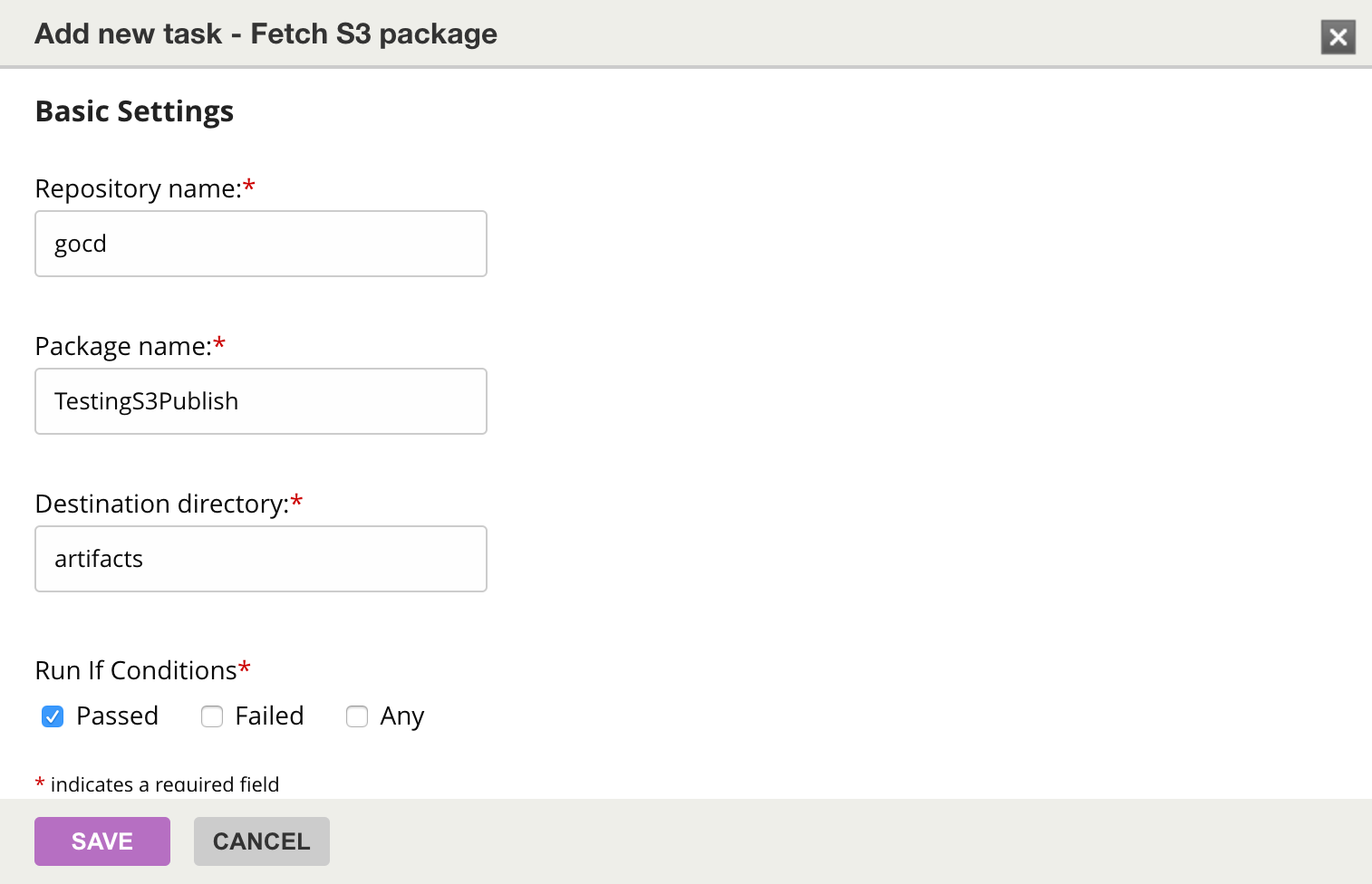Click the "Failed" label text
This screenshot has width=1372, height=884.
[269, 716]
